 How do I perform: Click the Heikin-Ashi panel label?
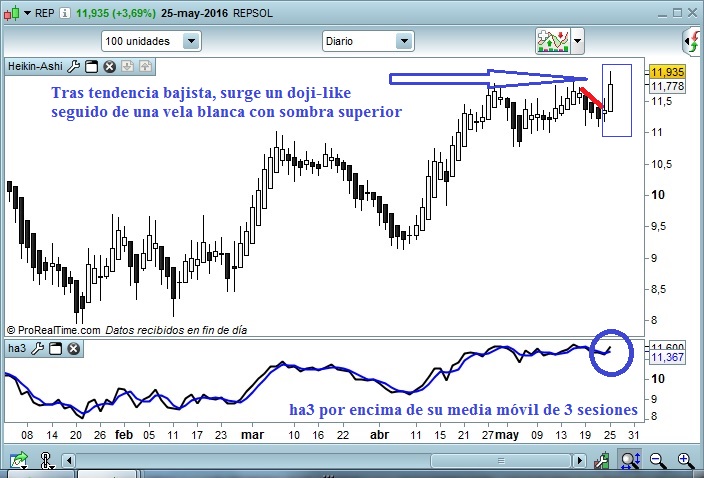click(35, 66)
